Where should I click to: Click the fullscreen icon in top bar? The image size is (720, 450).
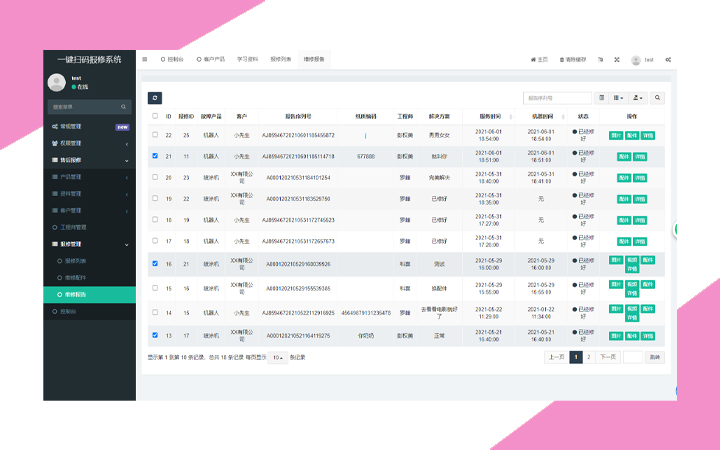coord(616,60)
